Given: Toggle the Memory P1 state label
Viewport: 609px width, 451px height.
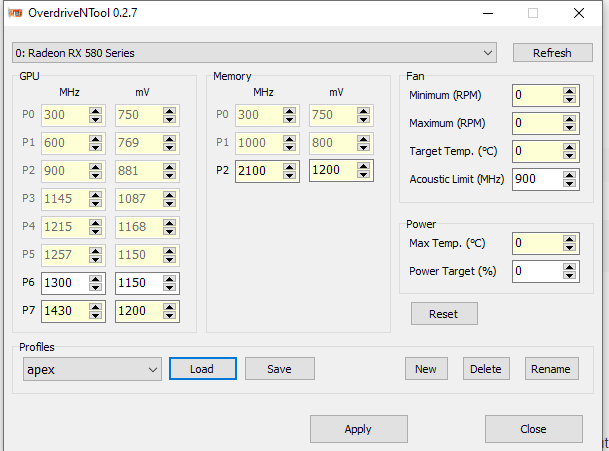Looking at the screenshot, I should [222, 143].
